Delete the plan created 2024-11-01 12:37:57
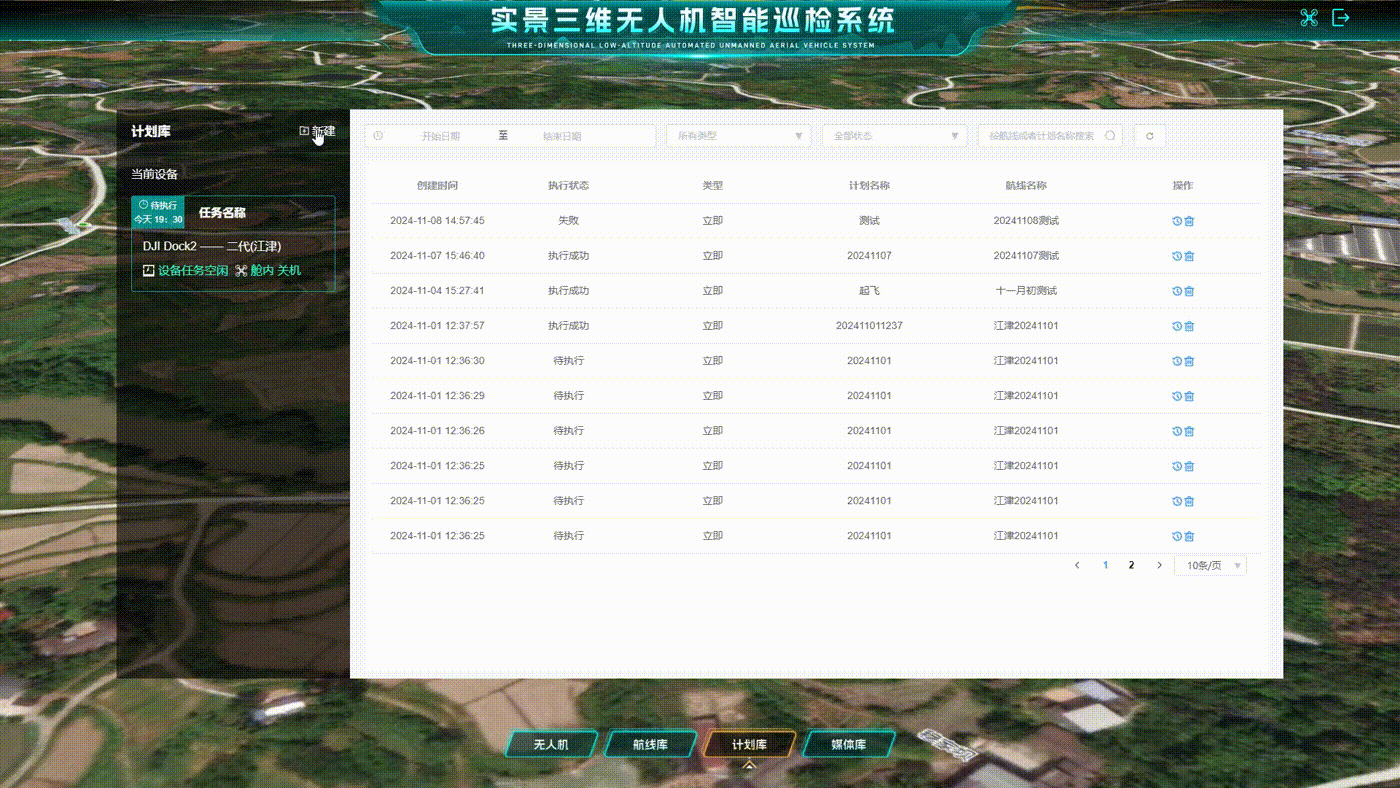The width and height of the screenshot is (1400, 788). pyautogui.click(x=1189, y=326)
